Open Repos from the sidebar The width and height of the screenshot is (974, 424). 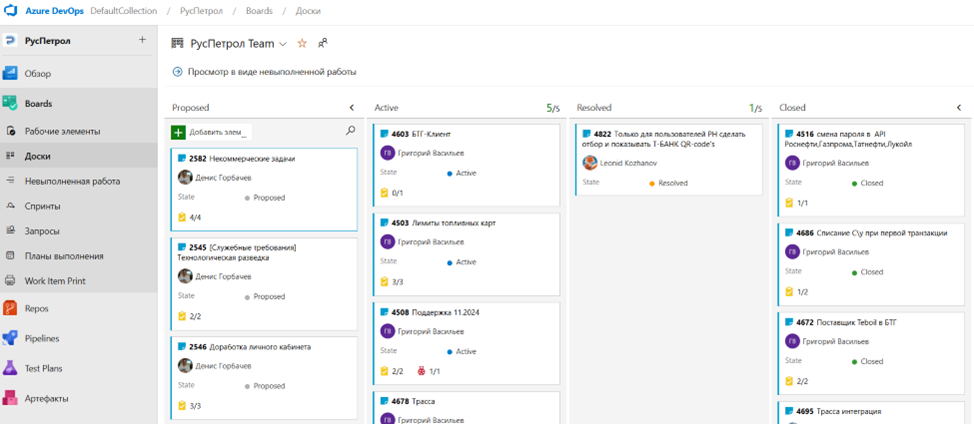(38, 309)
